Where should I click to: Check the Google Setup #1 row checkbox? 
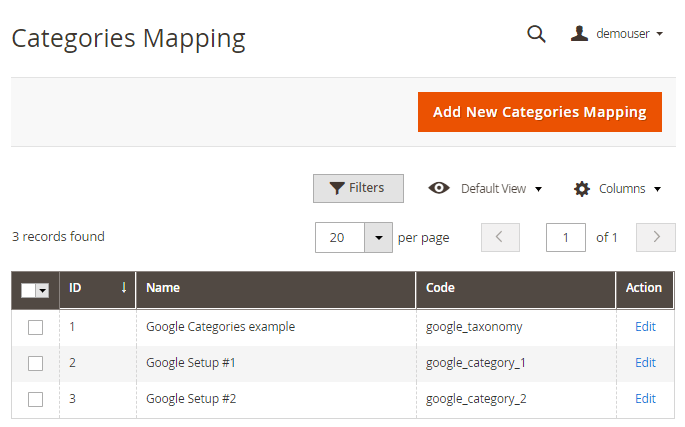point(36,363)
